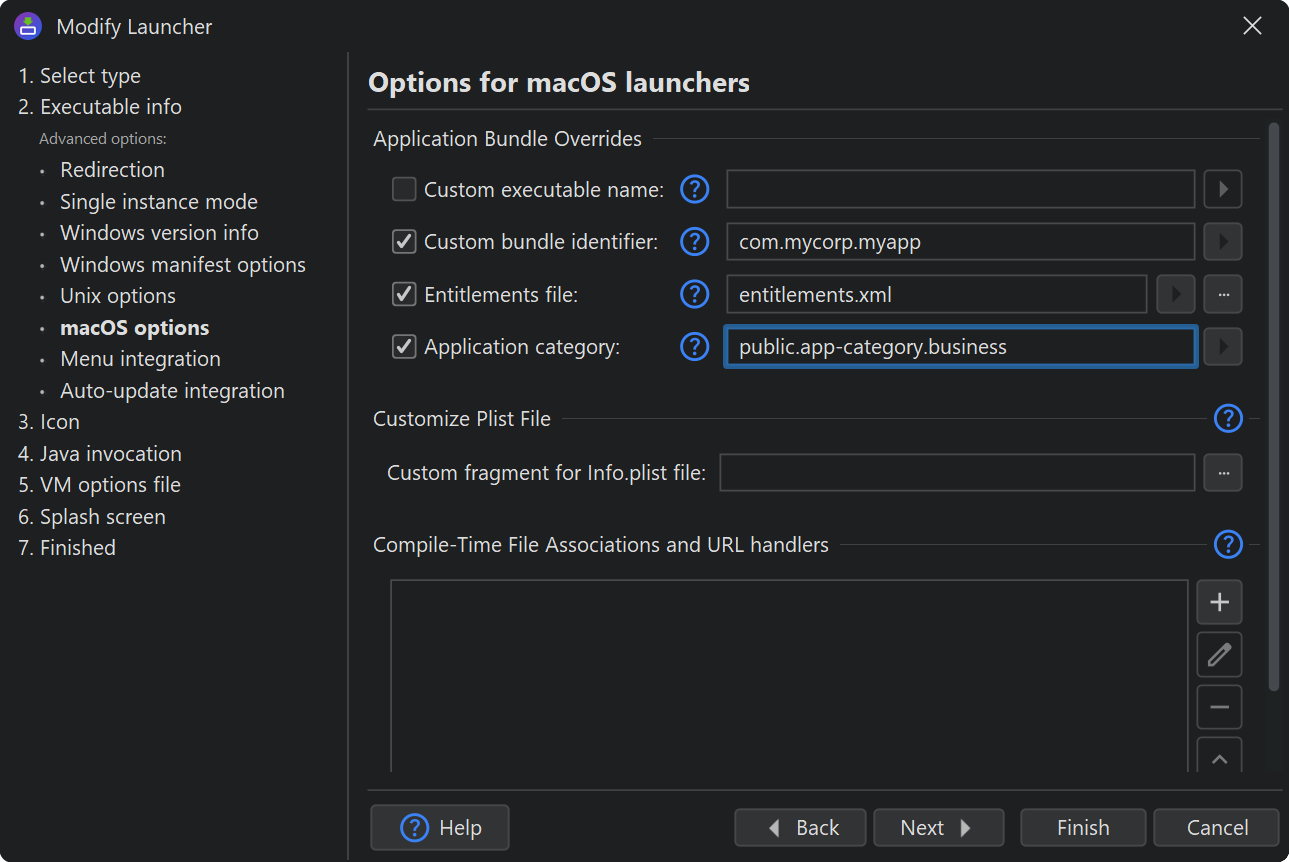Browse for the Entitlements file with ellipsis button
This screenshot has width=1289, height=862.
(x=1222, y=294)
